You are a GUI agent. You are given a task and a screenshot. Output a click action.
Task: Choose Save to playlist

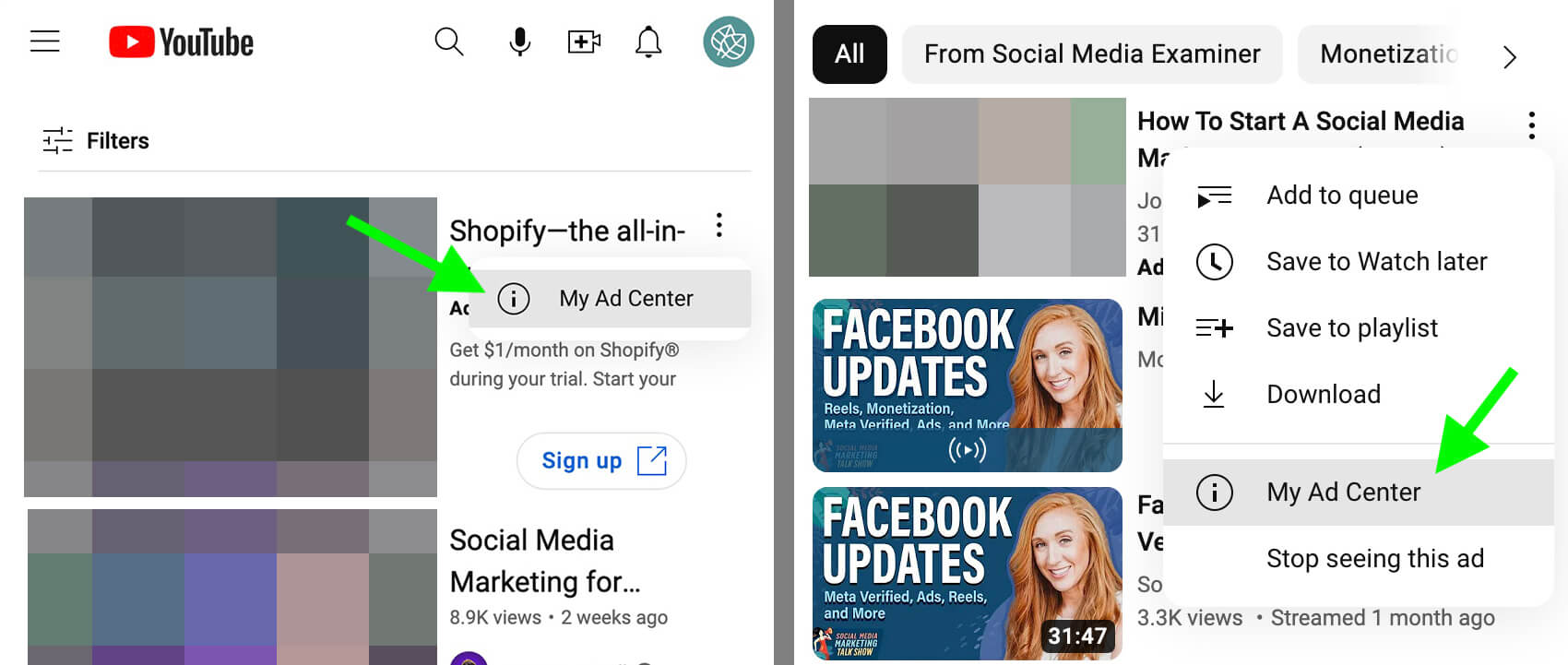point(1359,328)
